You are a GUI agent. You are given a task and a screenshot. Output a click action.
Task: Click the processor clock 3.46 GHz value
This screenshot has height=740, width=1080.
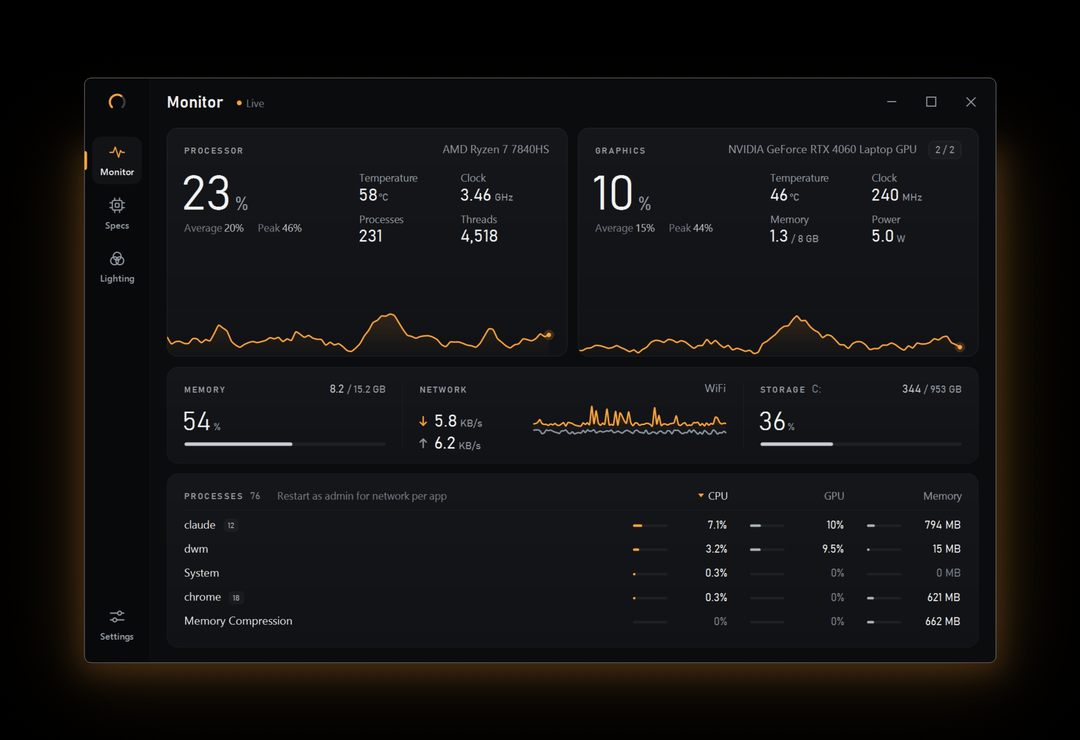pyautogui.click(x=486, y=196)
